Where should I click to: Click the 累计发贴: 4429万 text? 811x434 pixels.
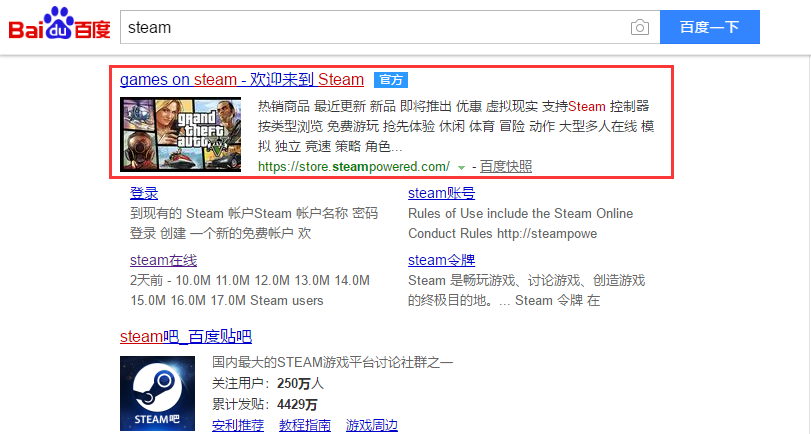tap(264, 404)
